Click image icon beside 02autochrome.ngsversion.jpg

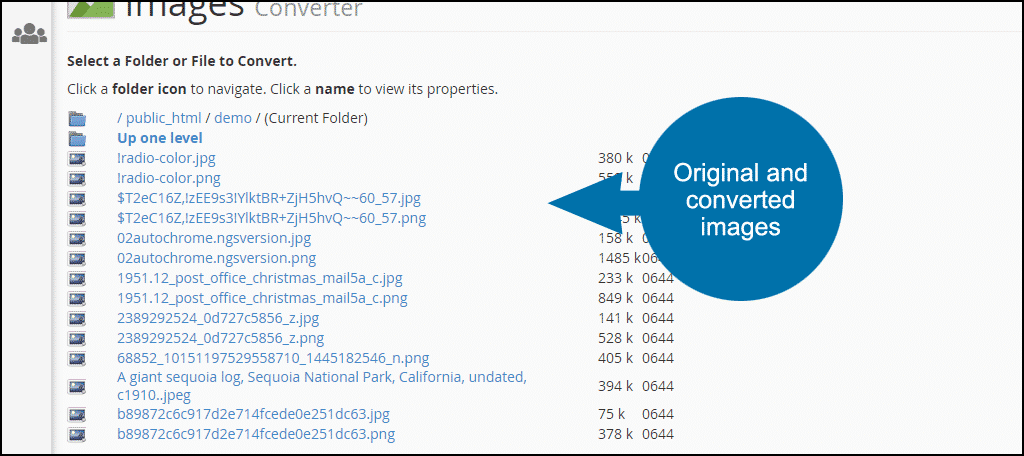click(77, 238)
